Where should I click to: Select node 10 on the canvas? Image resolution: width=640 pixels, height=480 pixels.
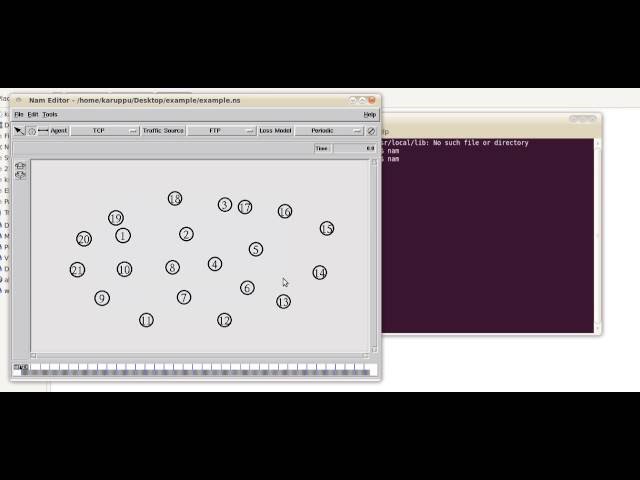[x=124, y=269]
